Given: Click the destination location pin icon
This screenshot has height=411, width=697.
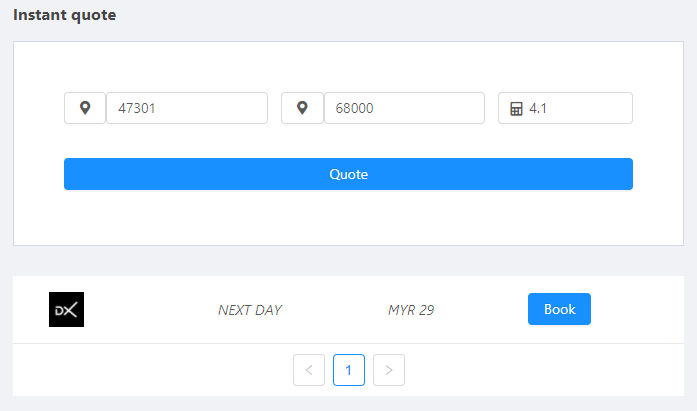Looking at the screenshot, I should pyautogui.click(x=302, y=108).
